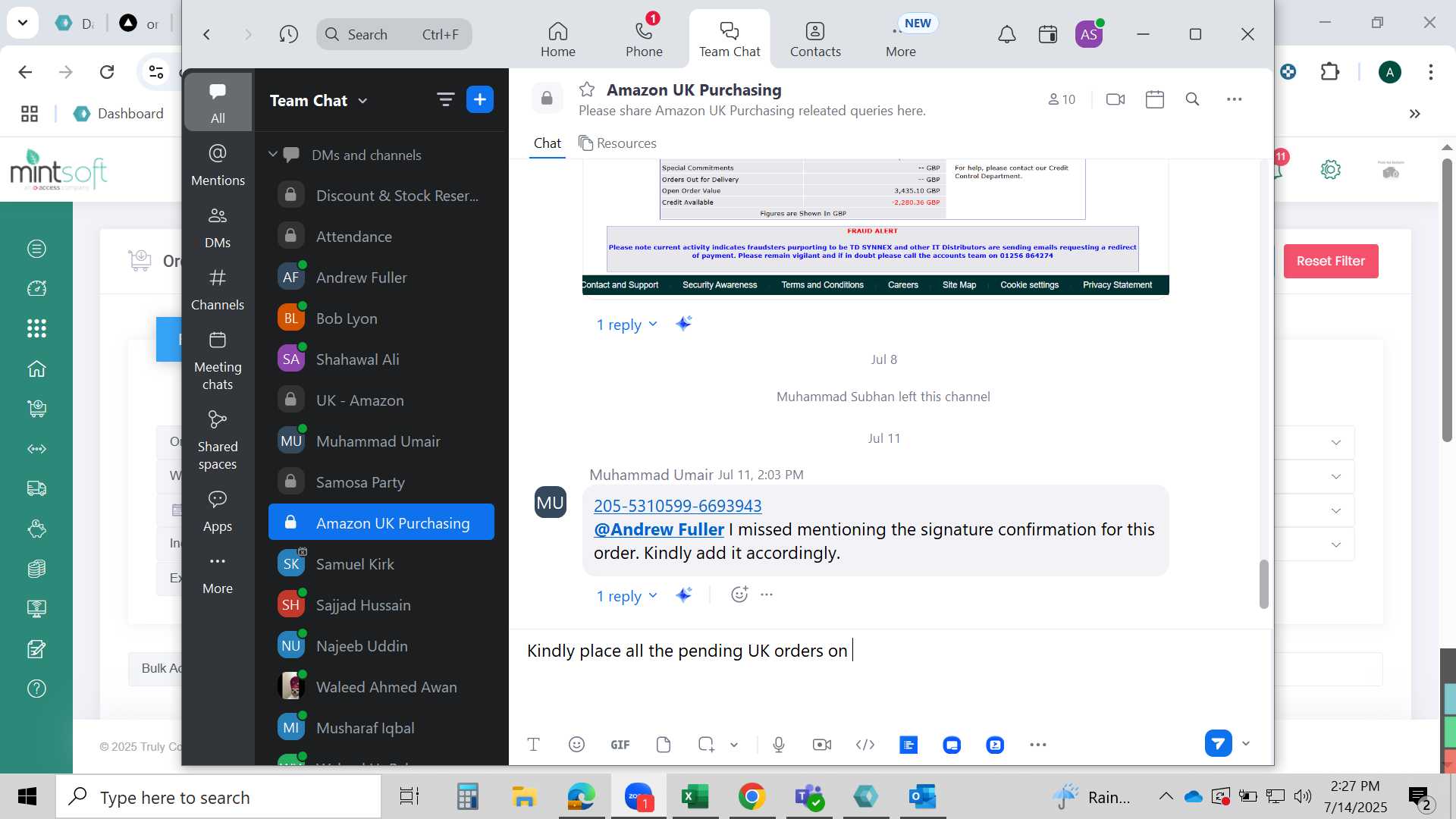Open chat with Muhammad Umair

[381, 441]
